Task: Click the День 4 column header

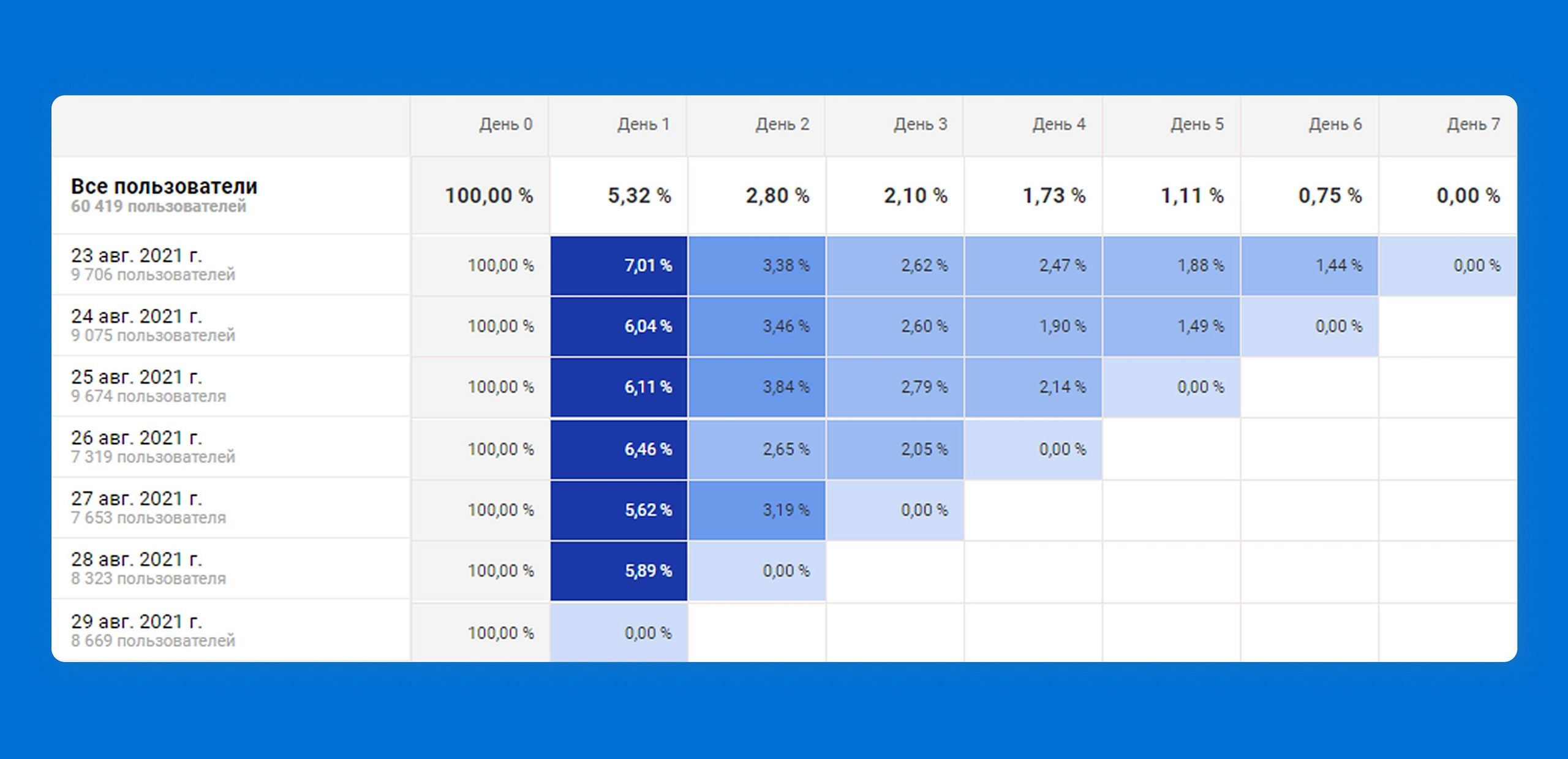Action: (1058, 124)
